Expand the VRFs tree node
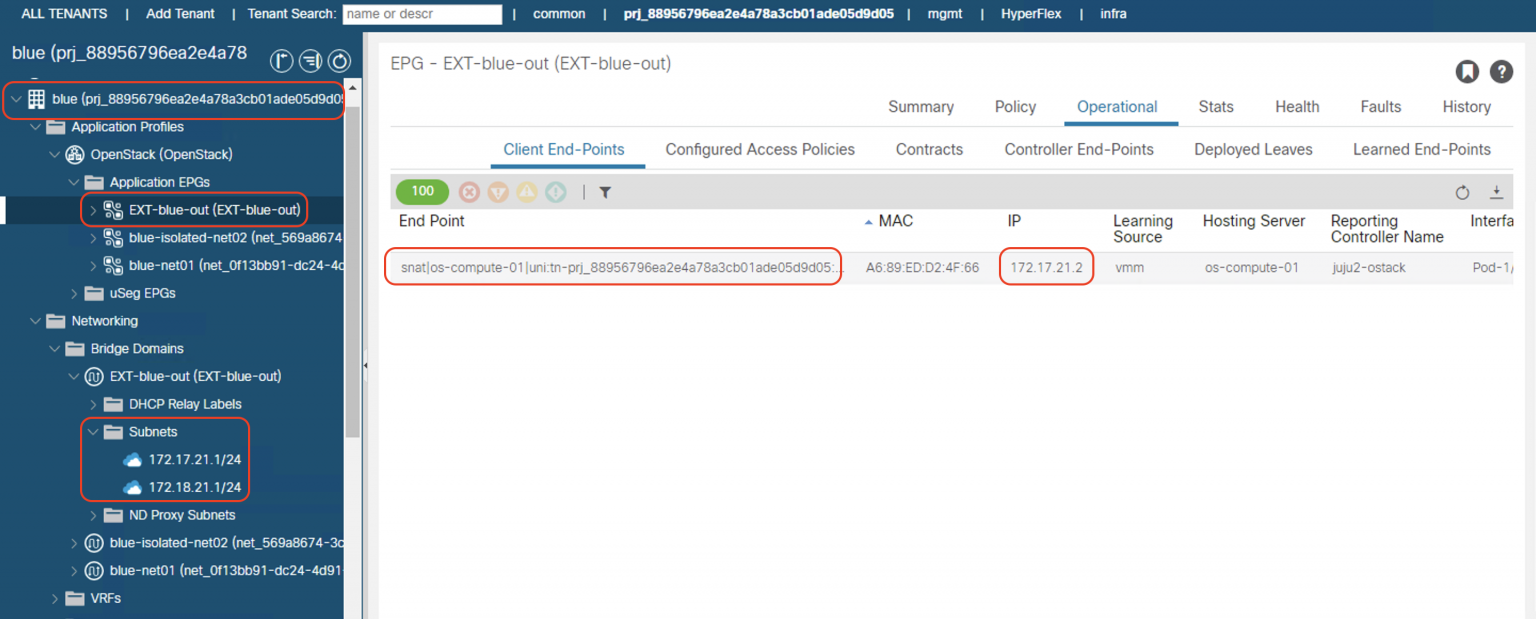 click(x=57, y=597)
